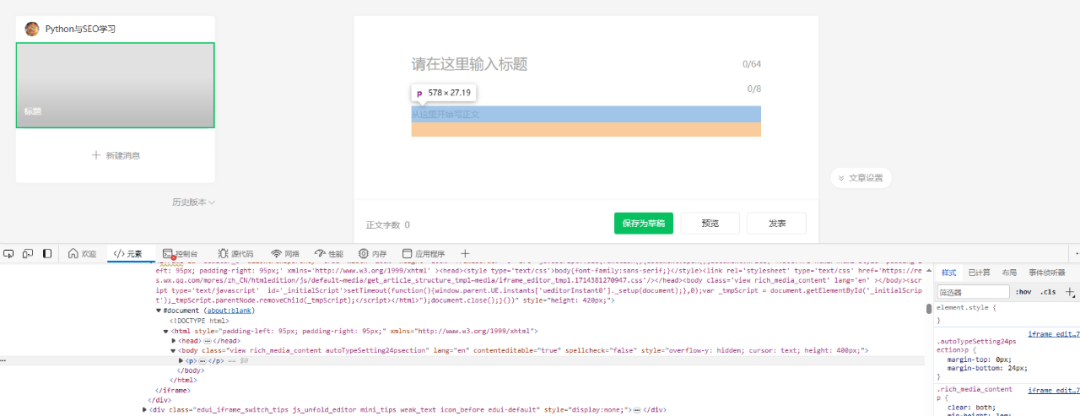
Task: Expand the 文章设置 article settings
Action: pyautogui.click(x=861, y=178)
